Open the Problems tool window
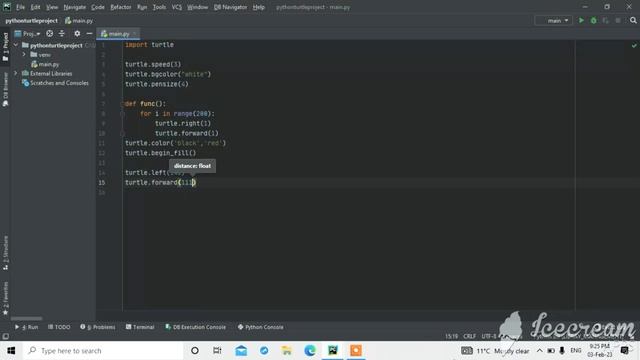Image resolution: width=640 pixels, height=360 pixels. [98, 327]
